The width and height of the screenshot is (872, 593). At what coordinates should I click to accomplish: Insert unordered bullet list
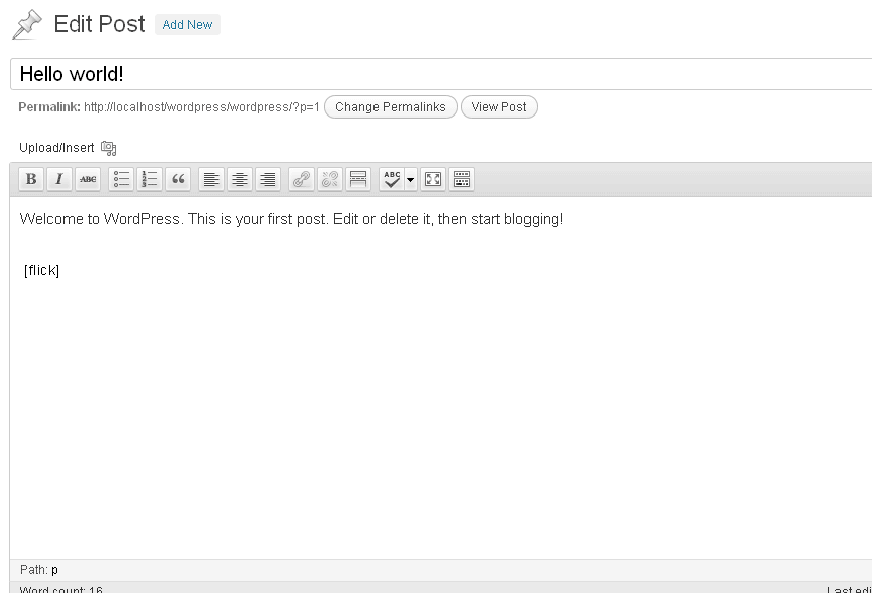tap(121, 179)
